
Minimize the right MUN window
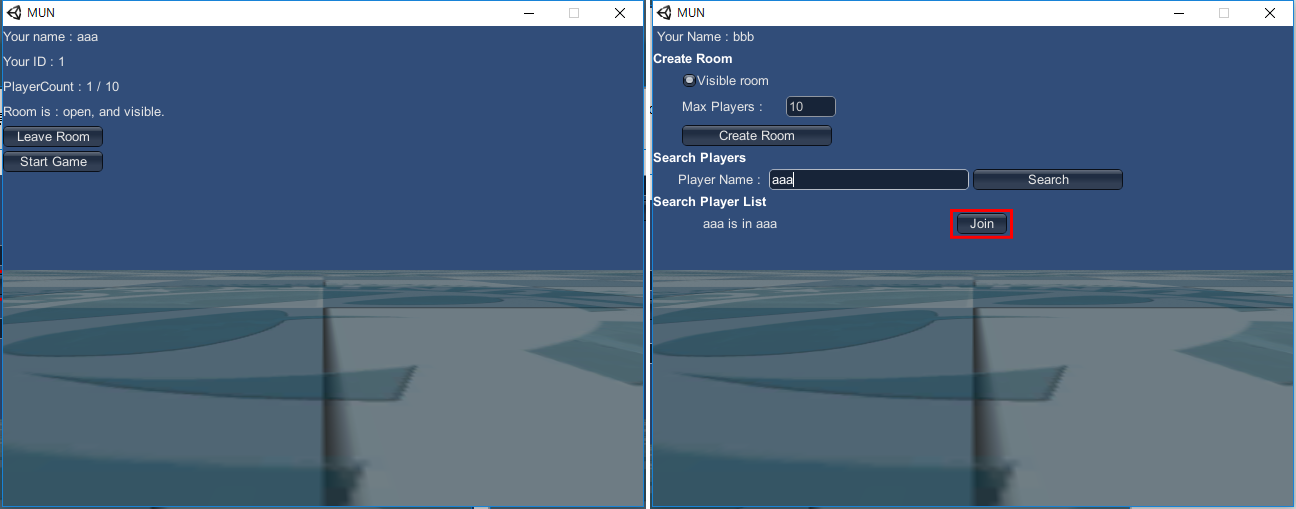(1178, 13)
